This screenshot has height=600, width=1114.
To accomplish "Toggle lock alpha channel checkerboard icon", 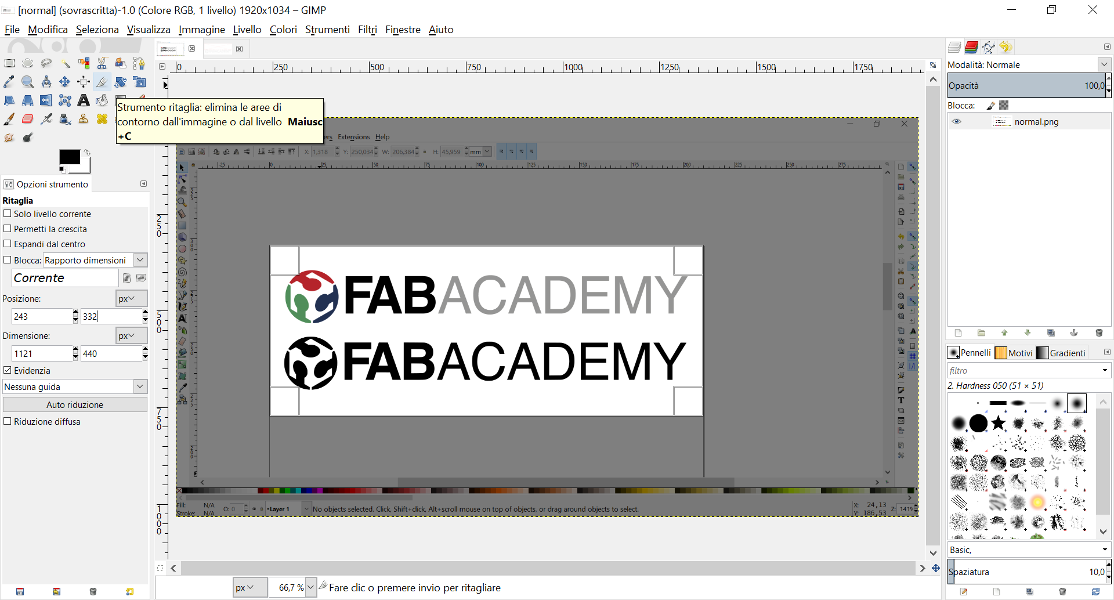I will (1004, 105).
